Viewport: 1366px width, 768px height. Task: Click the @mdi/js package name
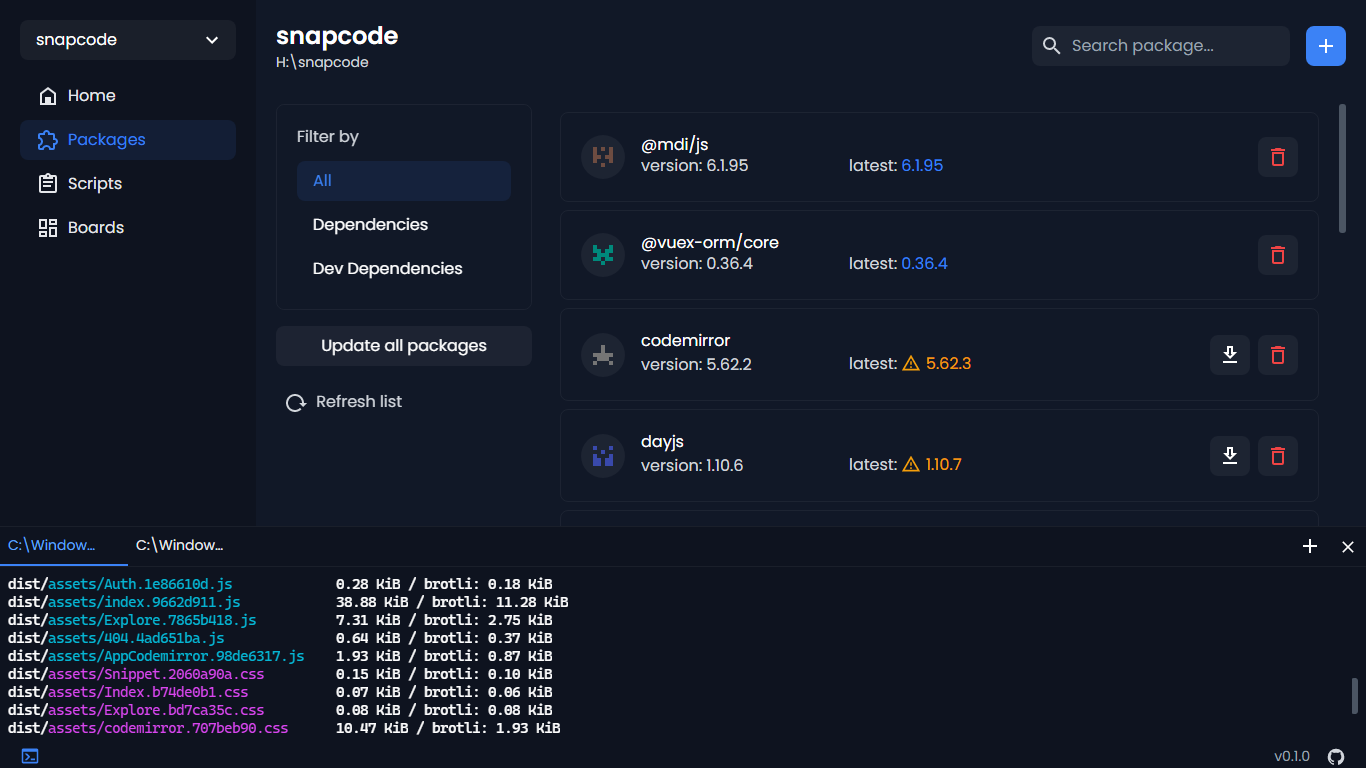pos(675,145)
